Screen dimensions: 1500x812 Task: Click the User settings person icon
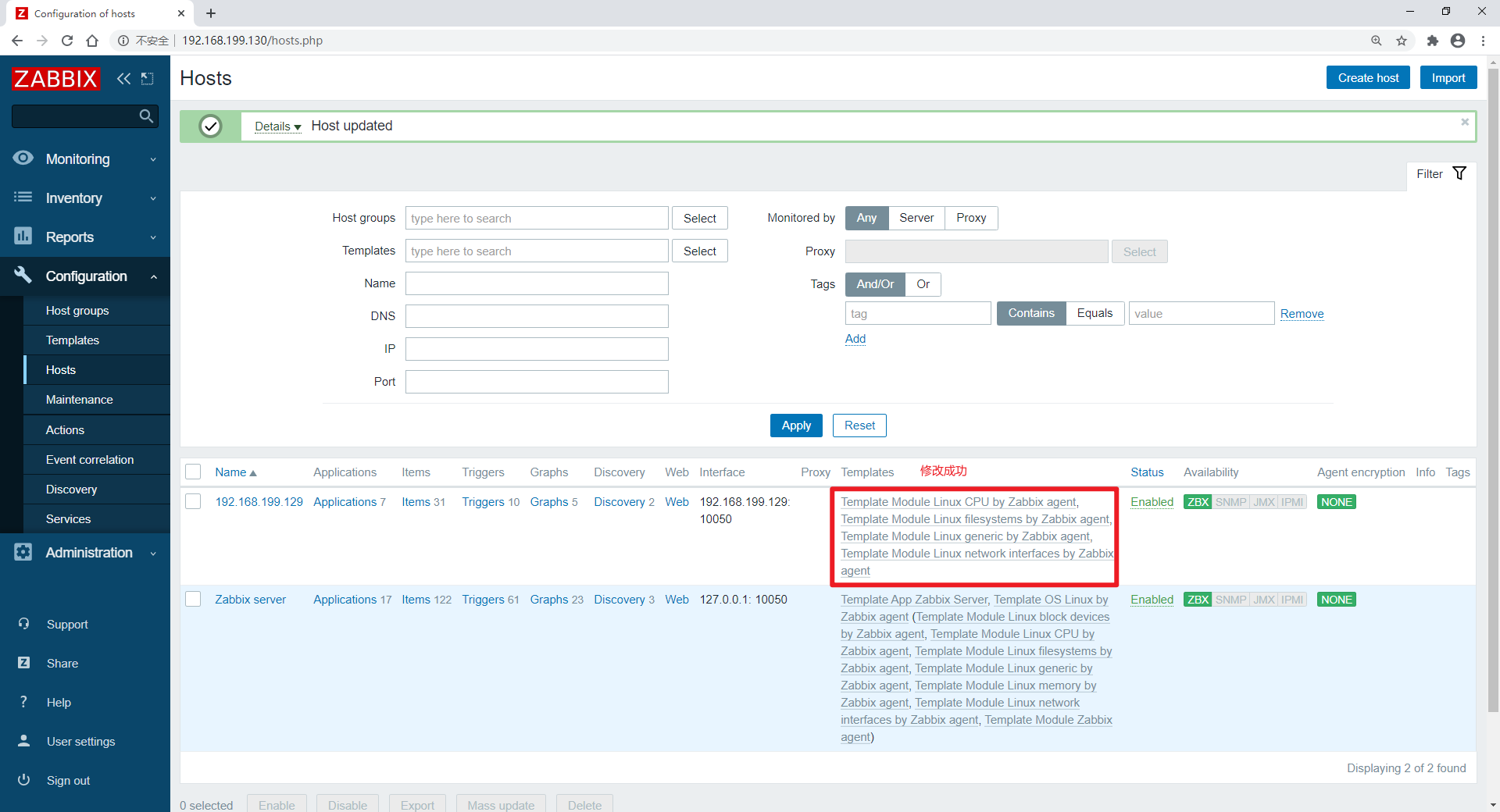23,741
